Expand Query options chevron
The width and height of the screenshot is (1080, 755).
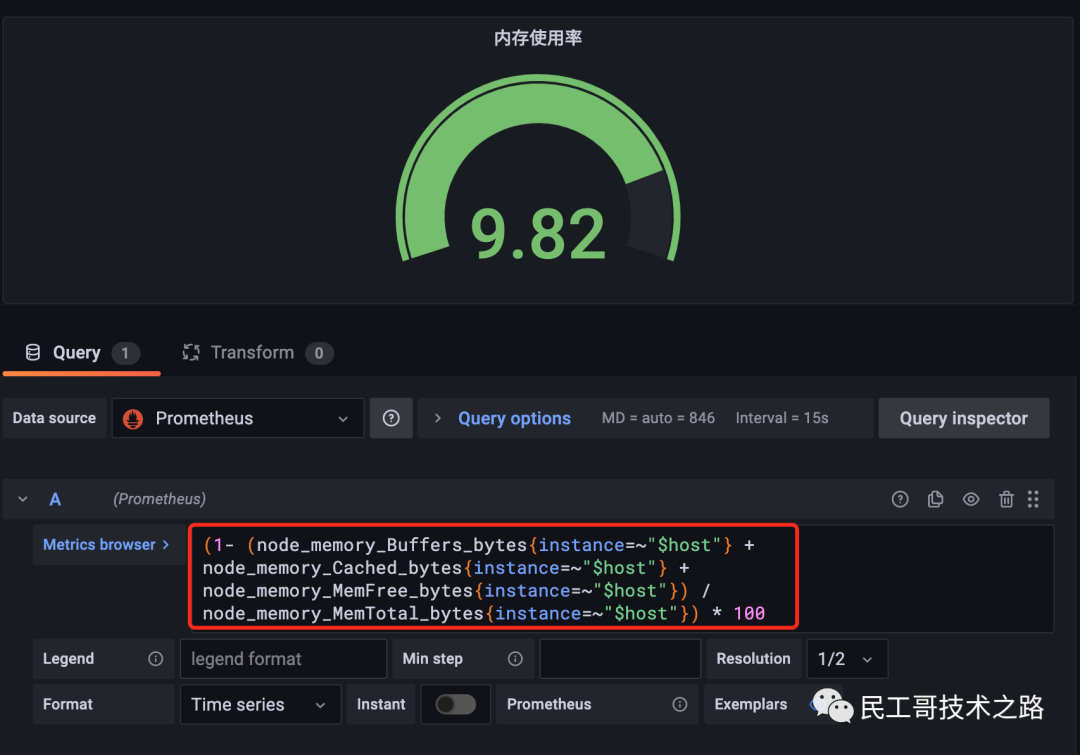437,418
